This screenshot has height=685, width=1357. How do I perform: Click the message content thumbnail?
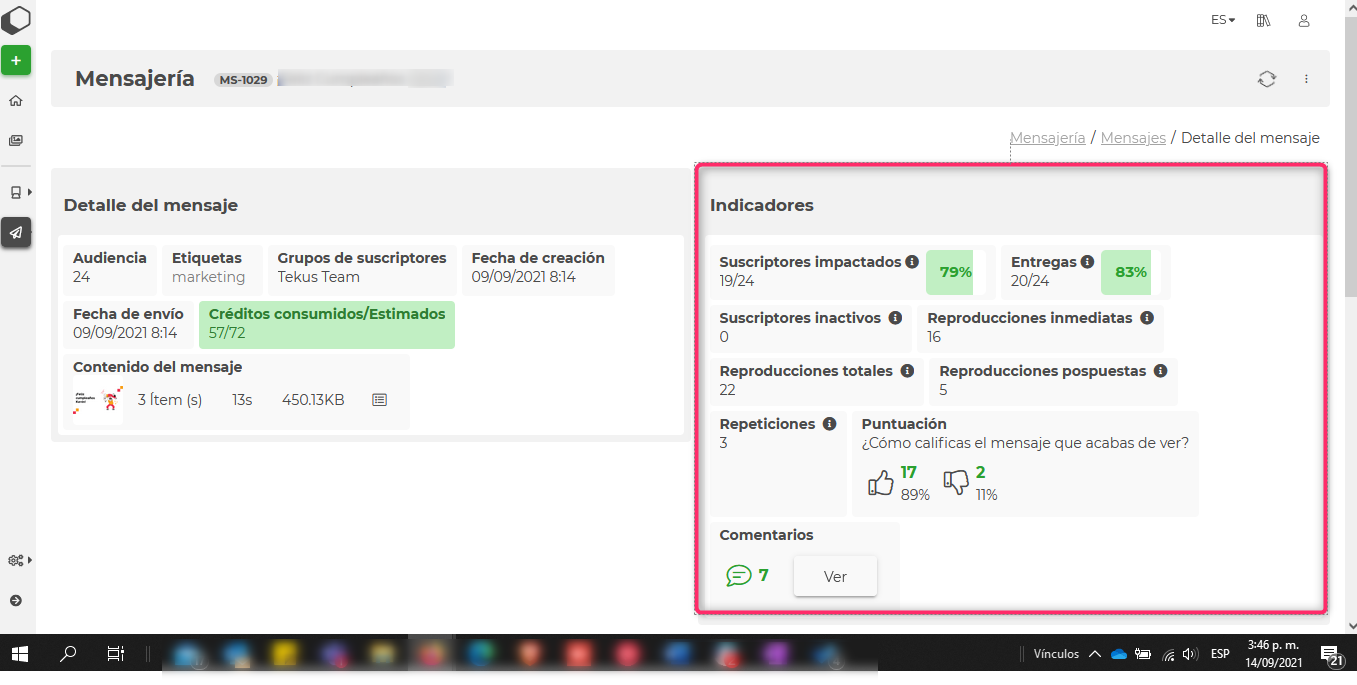coord(98,400)
